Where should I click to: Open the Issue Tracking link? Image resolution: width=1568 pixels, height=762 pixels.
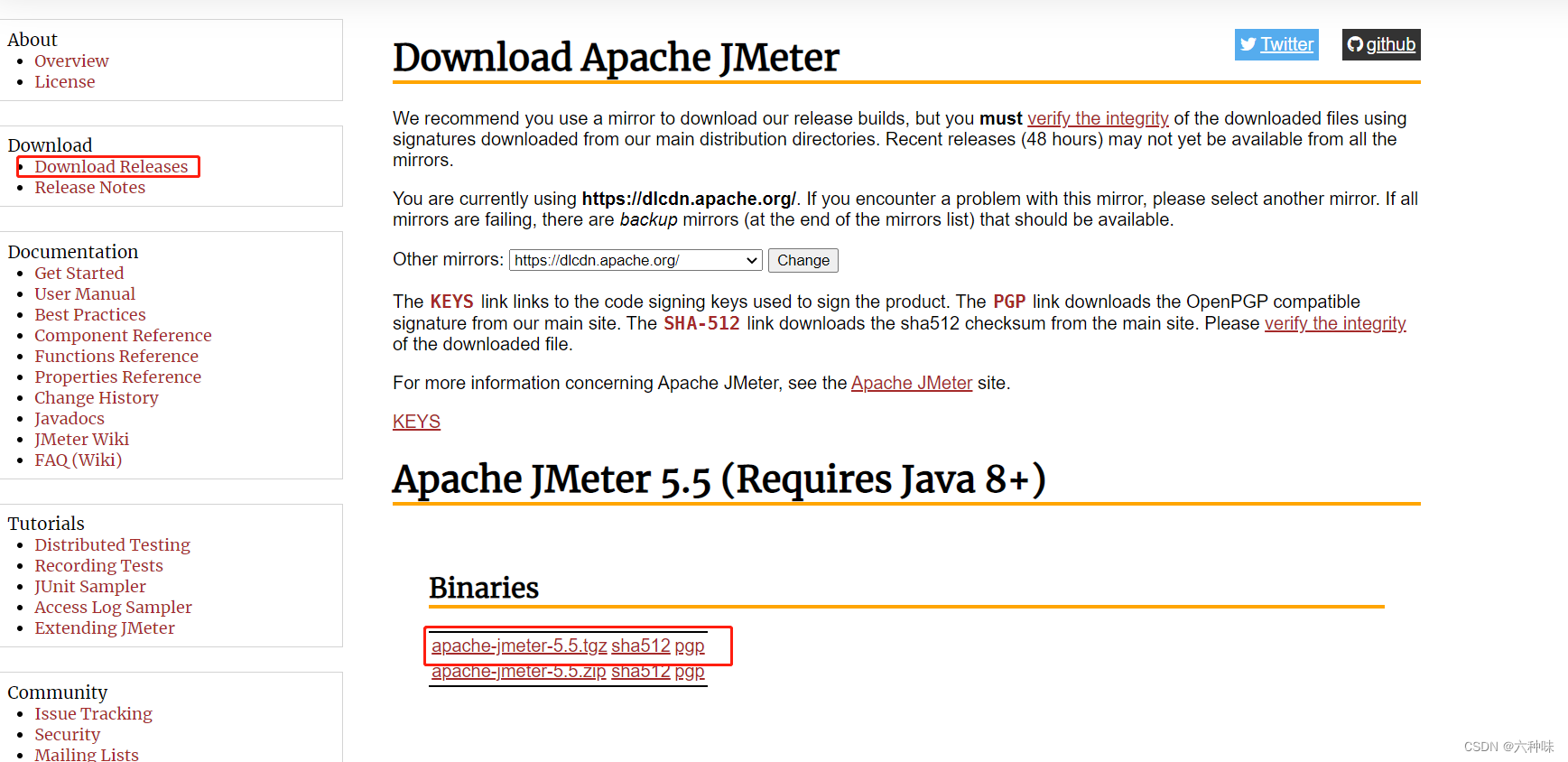coord(93,713)
